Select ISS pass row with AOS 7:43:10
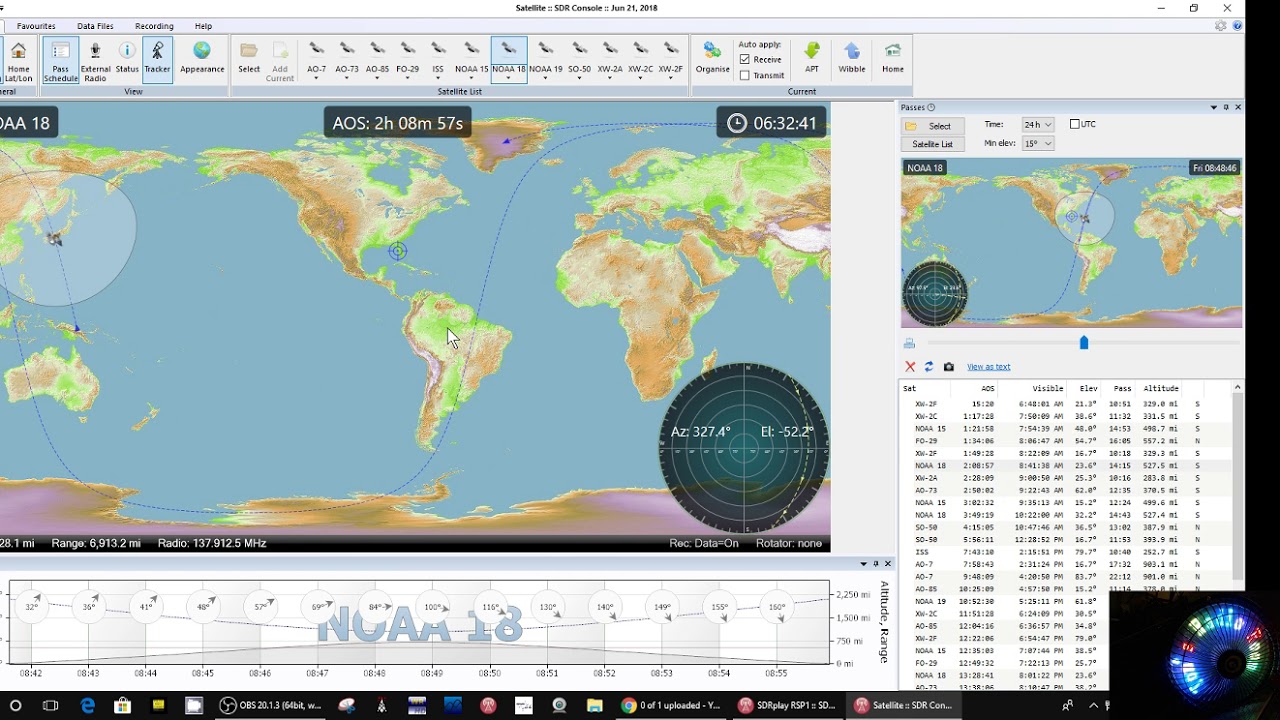Viewport: 1280px width, 720px height. (1066, 552)
